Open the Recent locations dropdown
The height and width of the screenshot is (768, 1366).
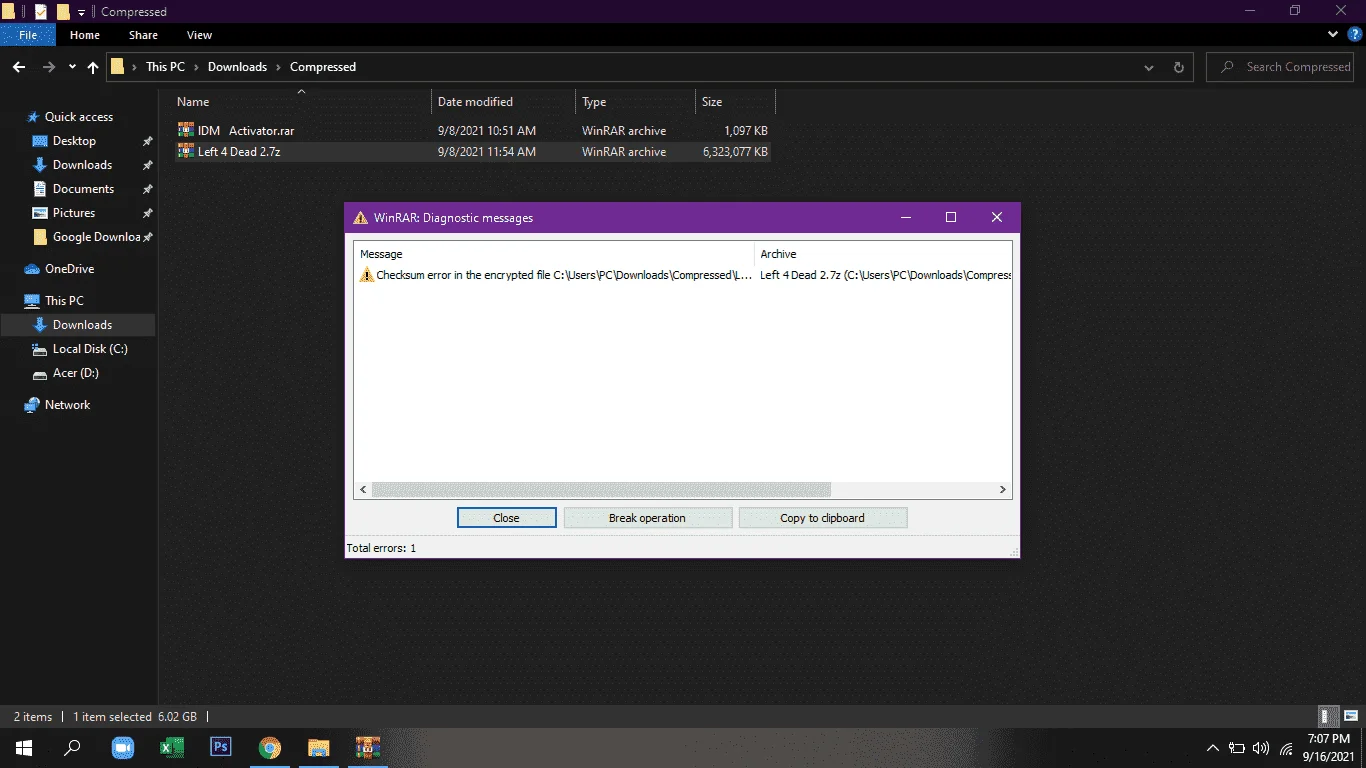(x=72, y=67)
